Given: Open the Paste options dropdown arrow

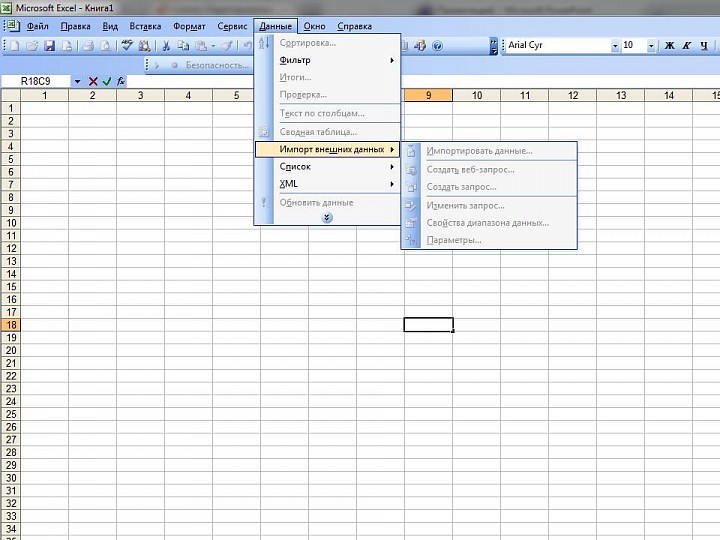Looking at the screenshot, I should coord(213,45).
